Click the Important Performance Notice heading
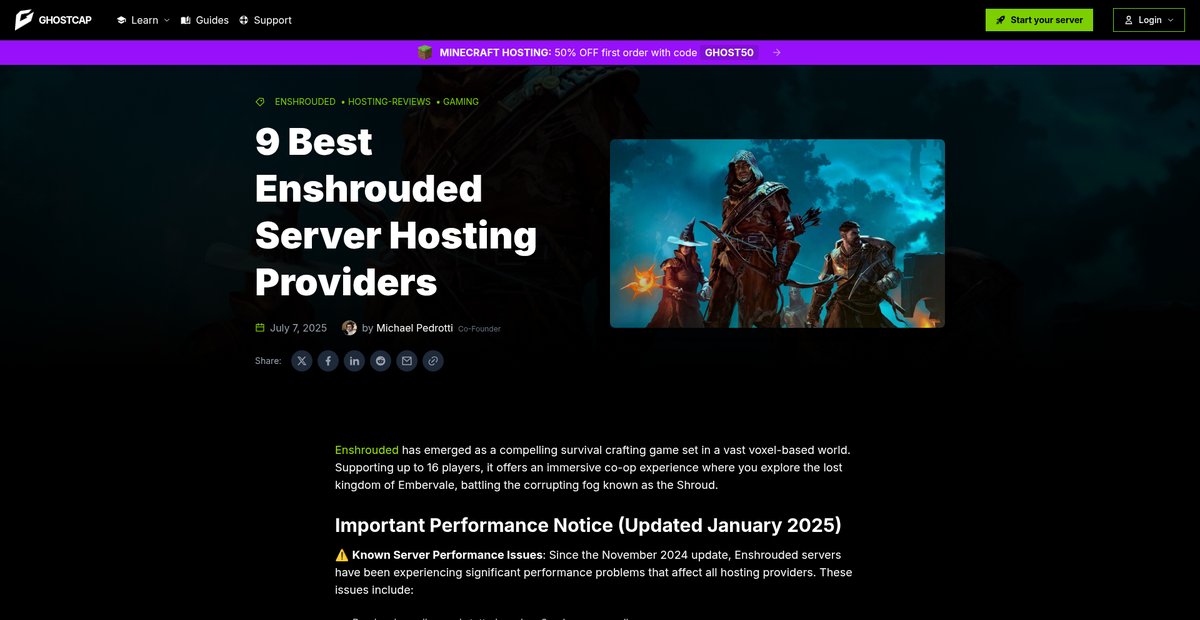Viewport: 1200px width, 620px height. 588,525
